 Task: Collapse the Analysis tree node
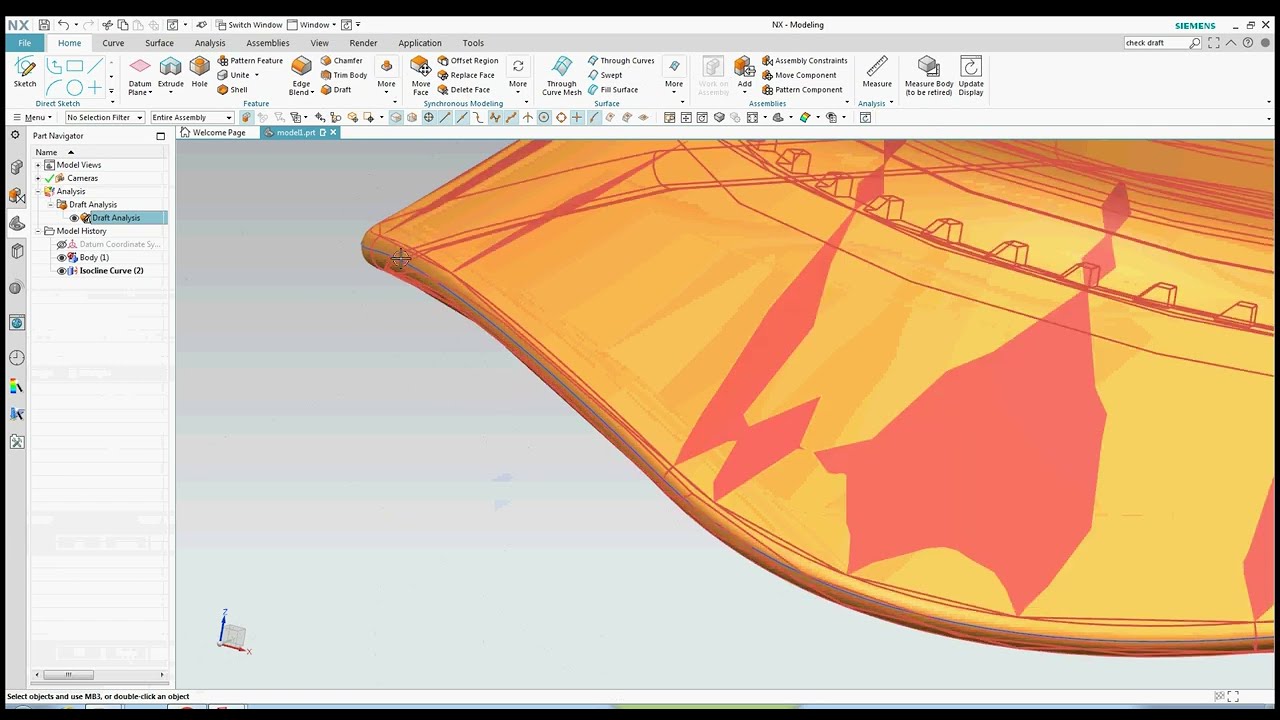38,191
